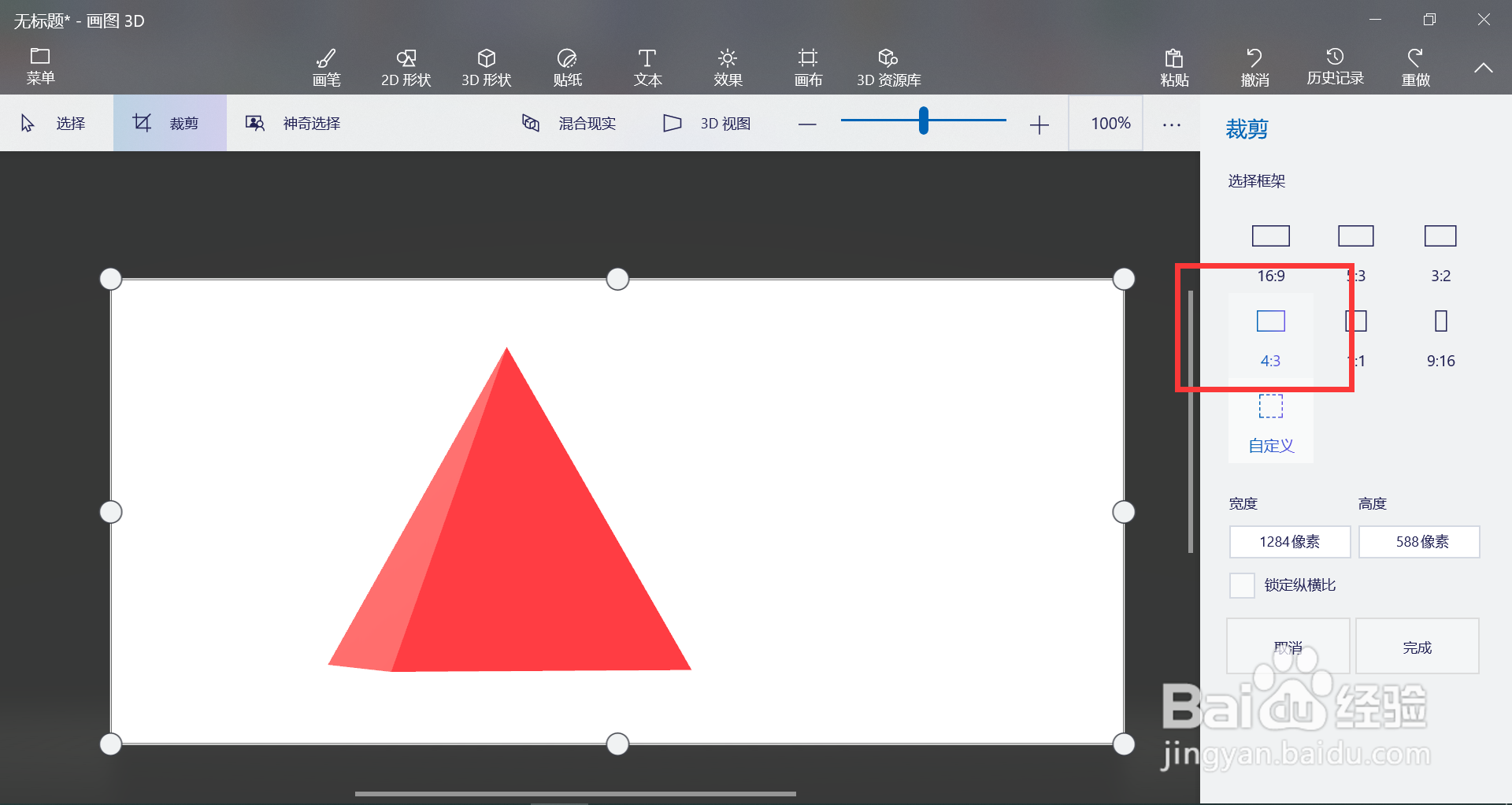The width and height of the screenshot is (1512, 805).
Task: Open the 效果 effects panel
Action: tap(728, 67)
